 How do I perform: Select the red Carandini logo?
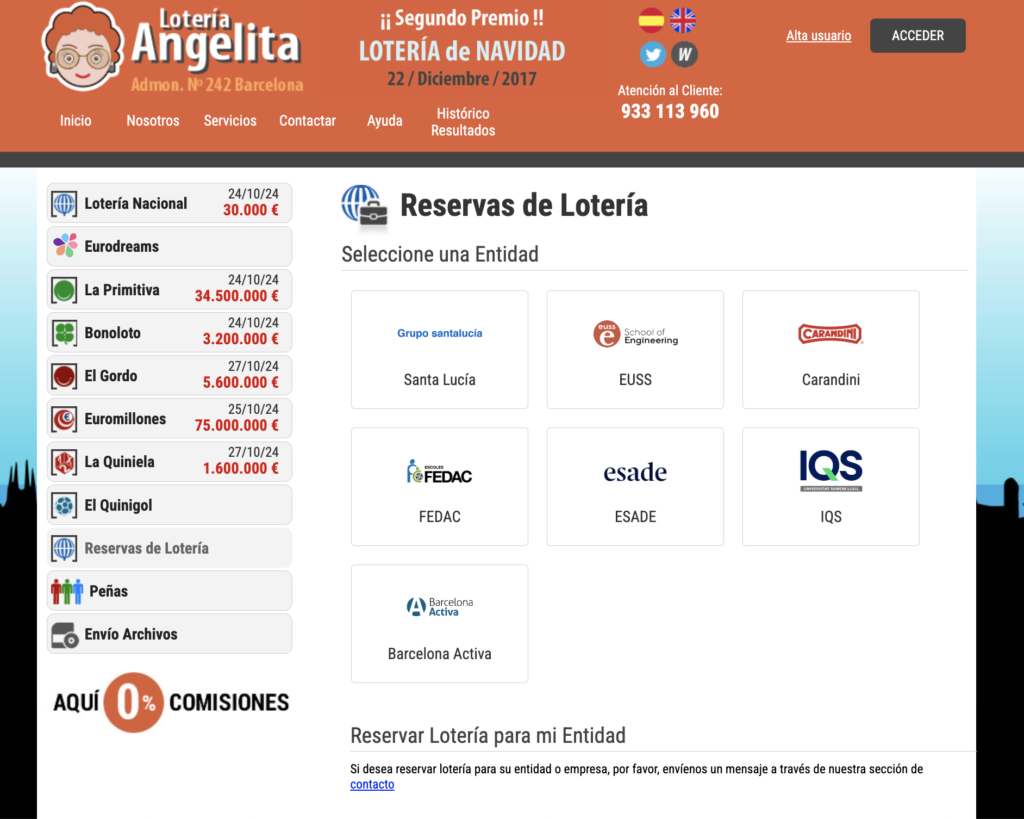[x=831, y=334]
